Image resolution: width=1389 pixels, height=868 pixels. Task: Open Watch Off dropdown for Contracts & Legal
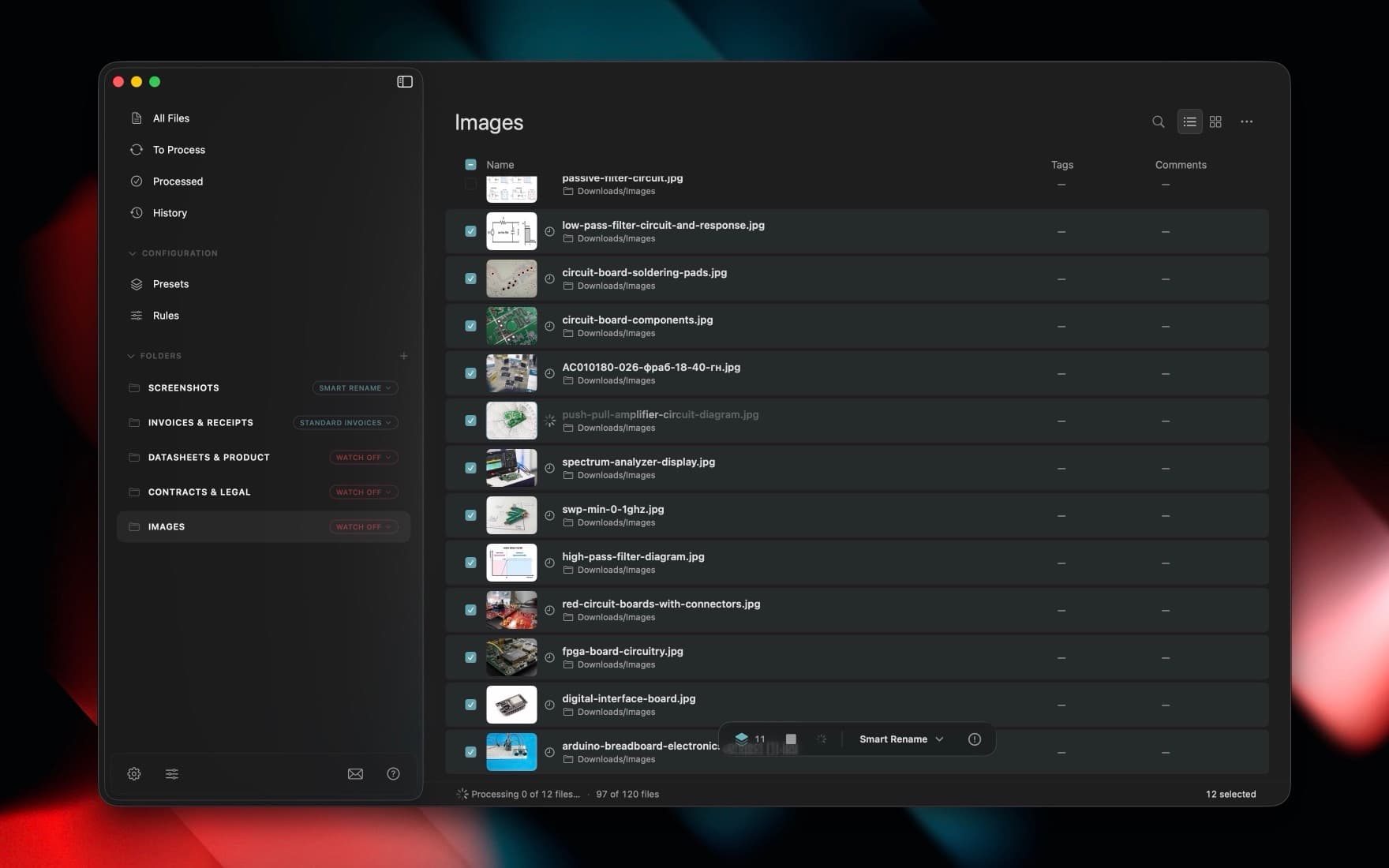click(364, 492)
